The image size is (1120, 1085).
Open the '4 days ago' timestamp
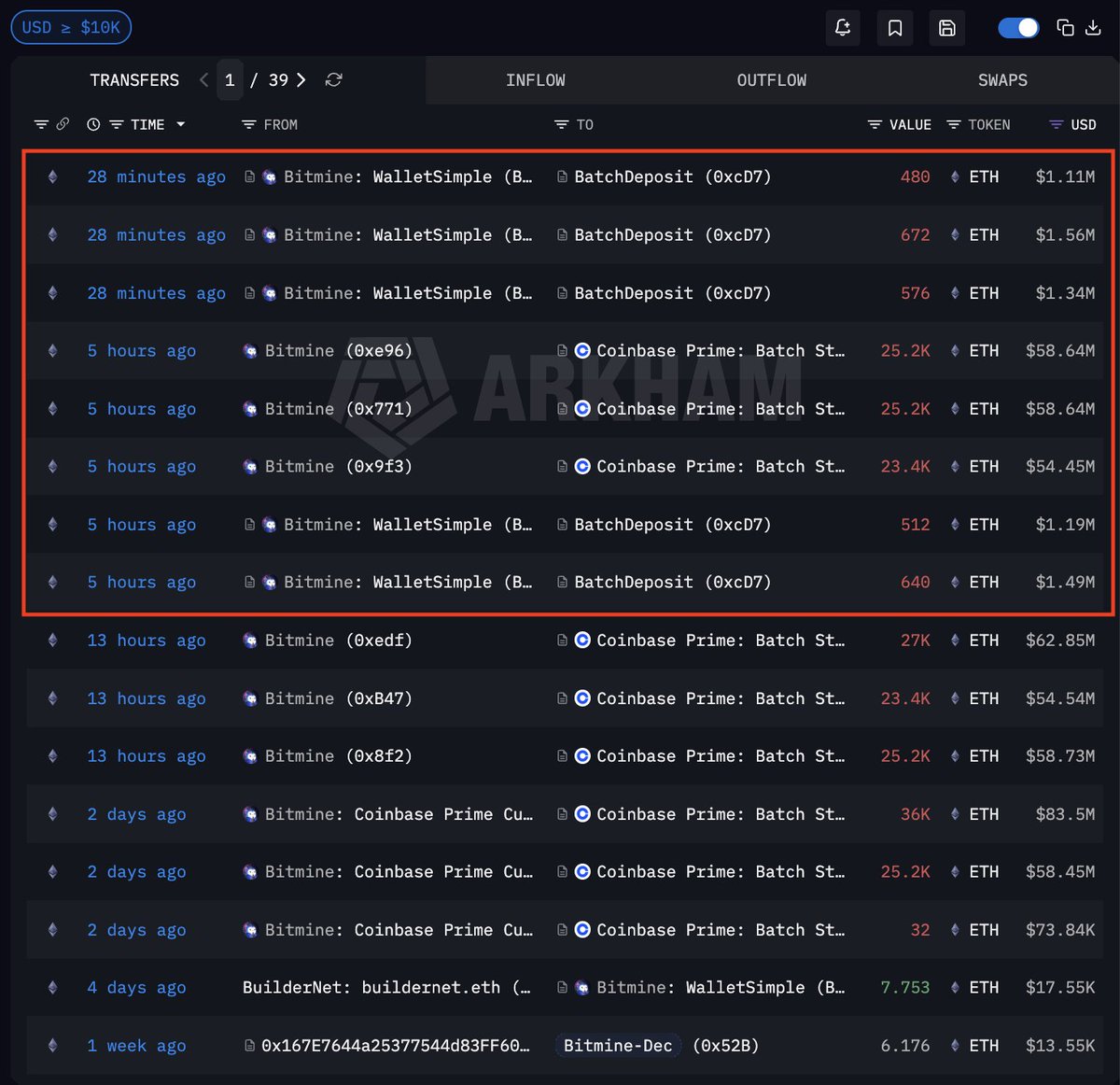(x=136, y=987)
